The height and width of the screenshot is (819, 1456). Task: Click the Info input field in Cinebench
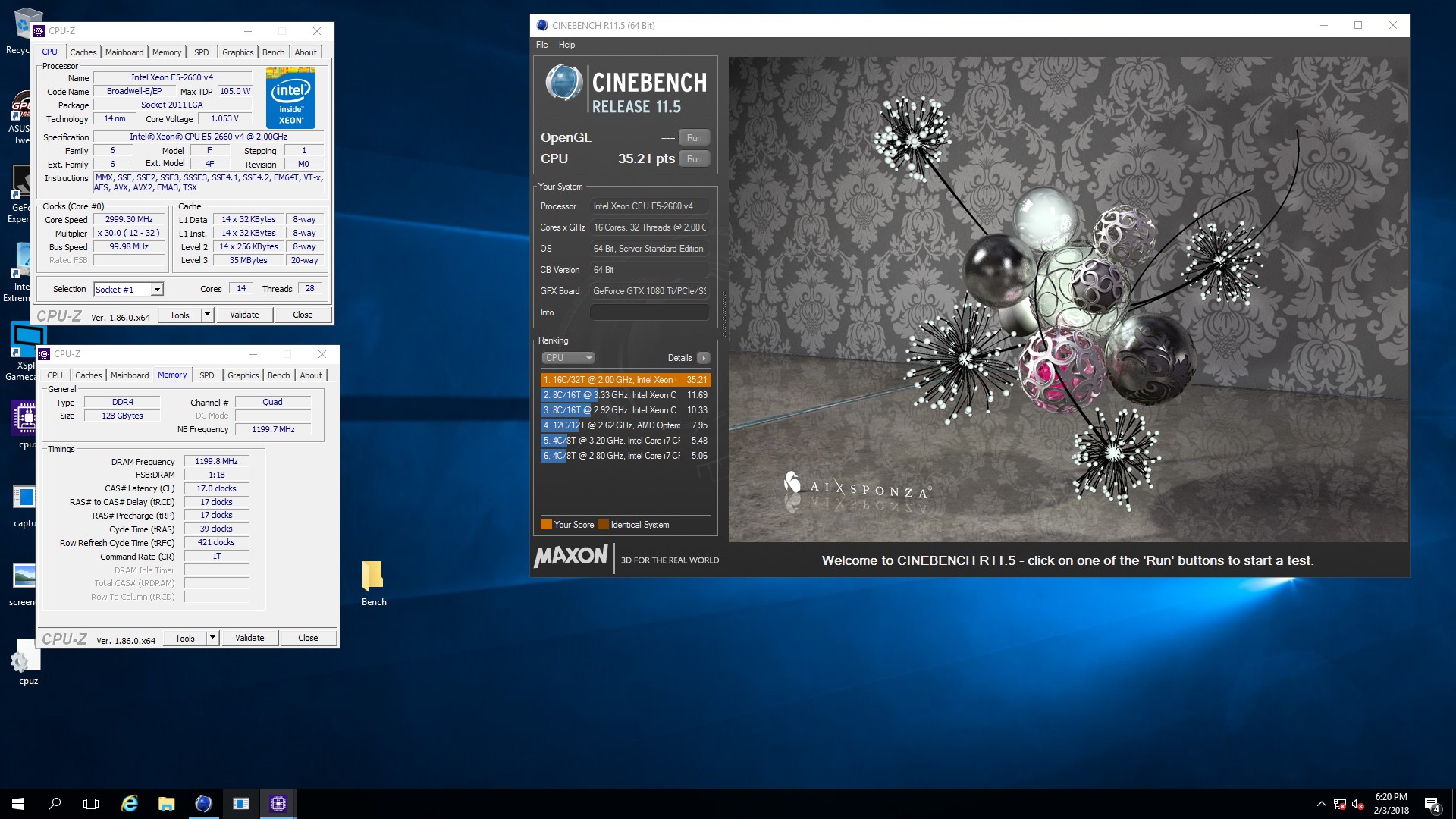649,312
